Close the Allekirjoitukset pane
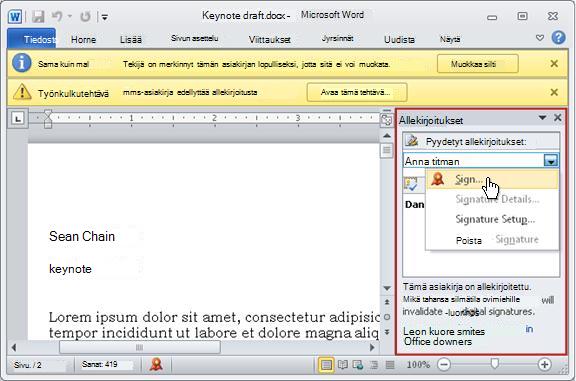Viewport: 576px width, 381px height. [x=558, y=118]
